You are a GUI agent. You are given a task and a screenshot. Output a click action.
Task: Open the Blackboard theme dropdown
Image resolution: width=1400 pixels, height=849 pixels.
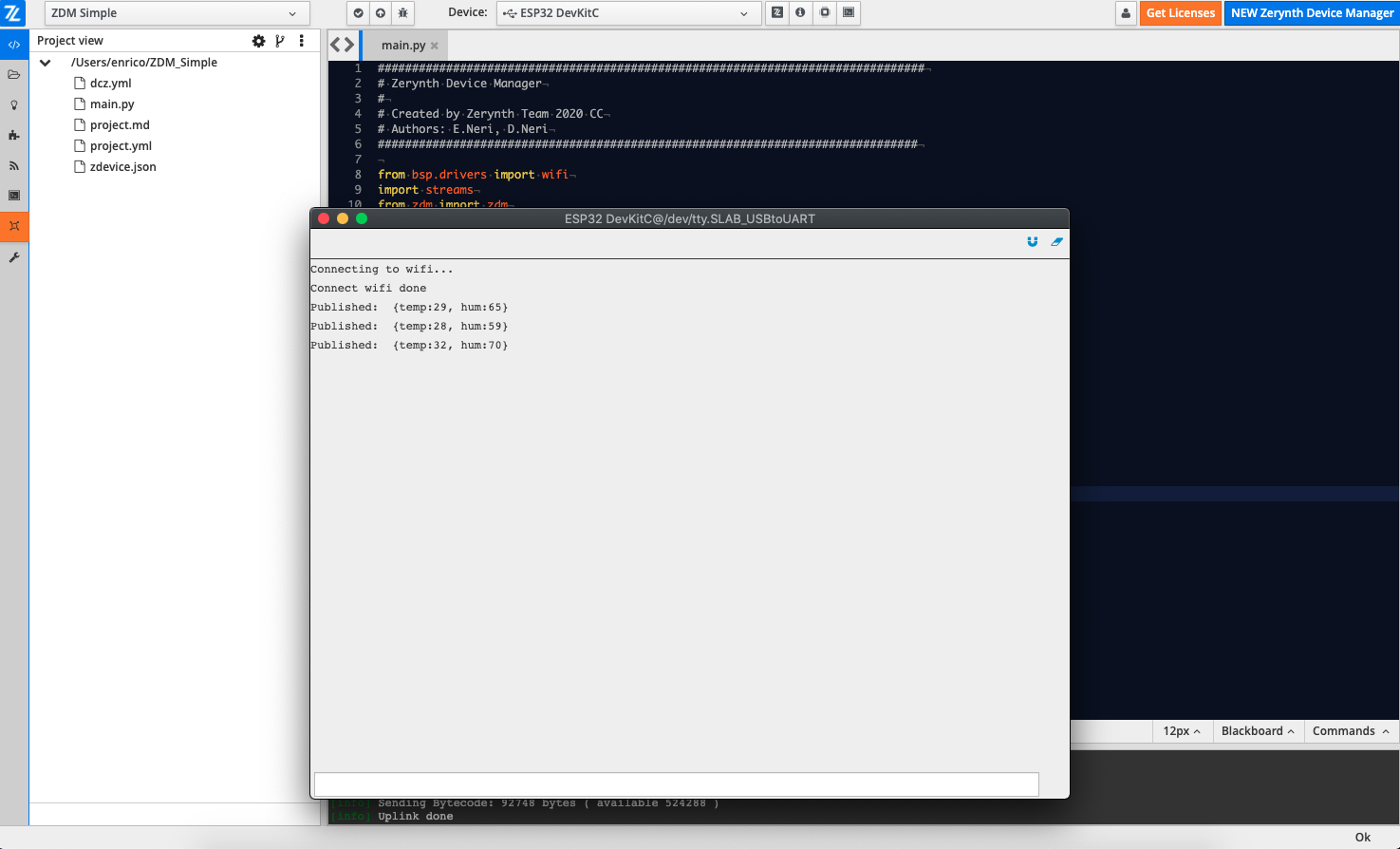click(x=1258, y=731)
